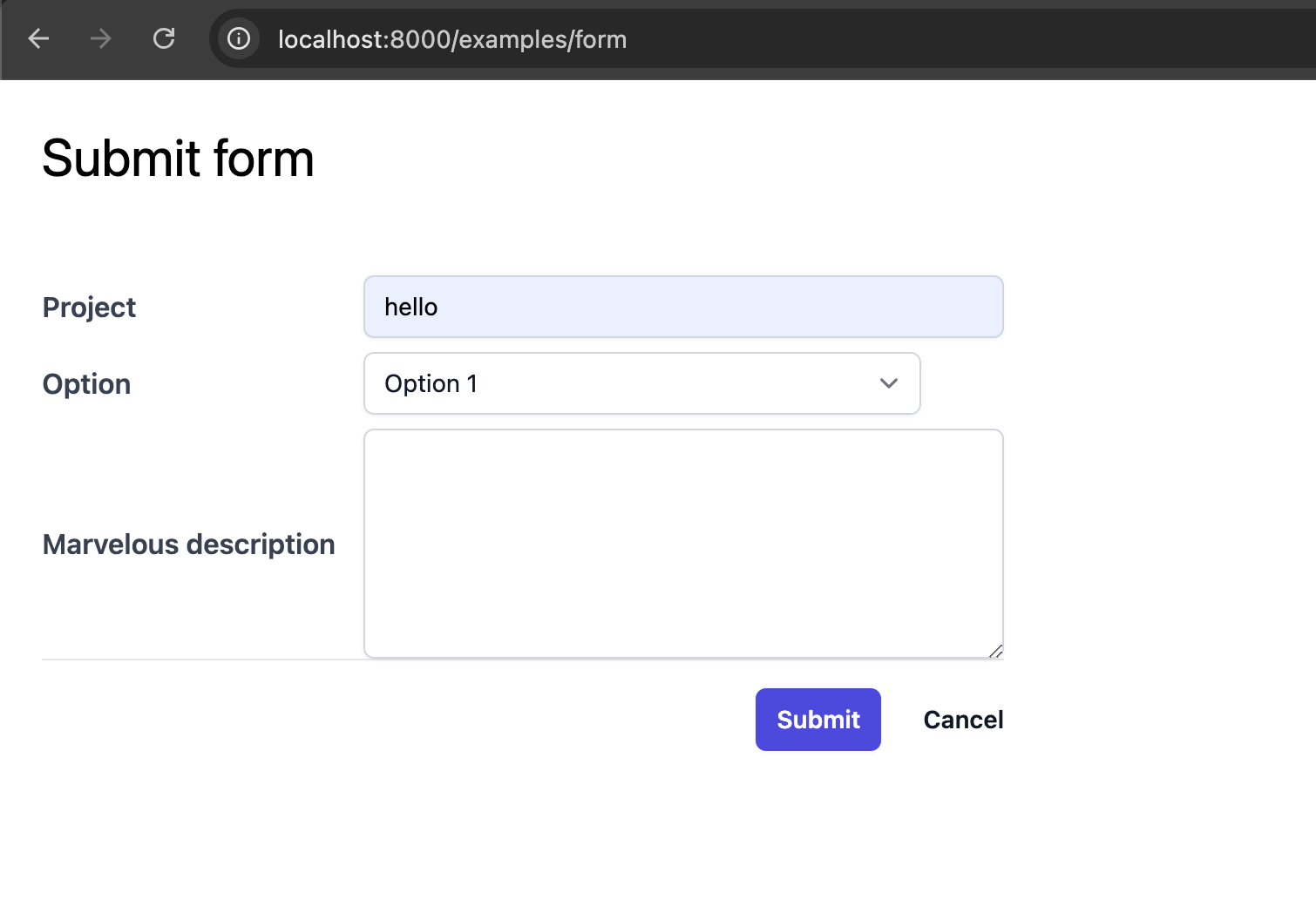Image resolution: width=1316 pixels, height=913 pixels.
Task: Click the URL text localhost:8000/examples/form
Action: point(451,39)
